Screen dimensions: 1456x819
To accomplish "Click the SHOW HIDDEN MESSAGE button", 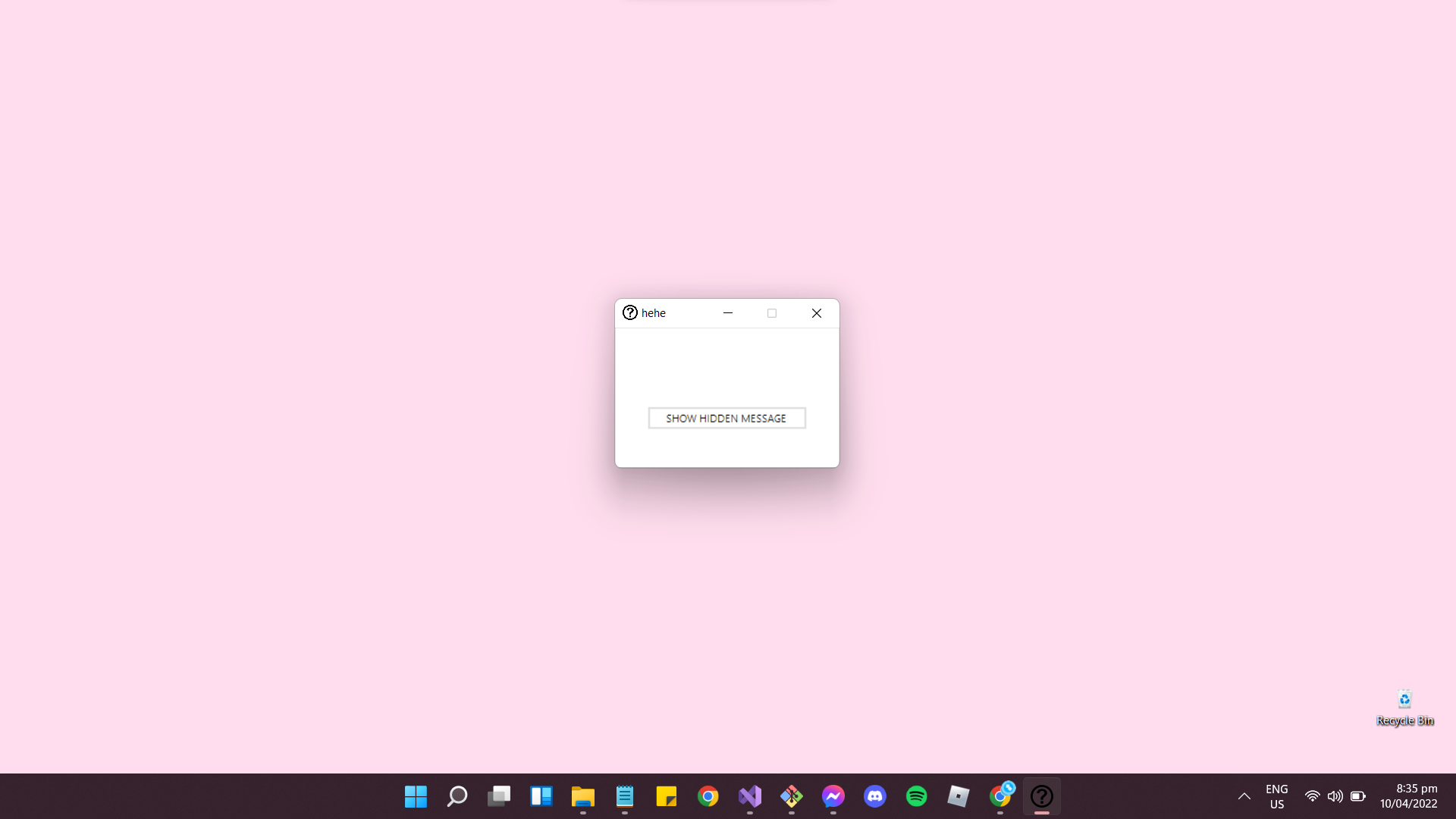I will [x=726, y=418].
